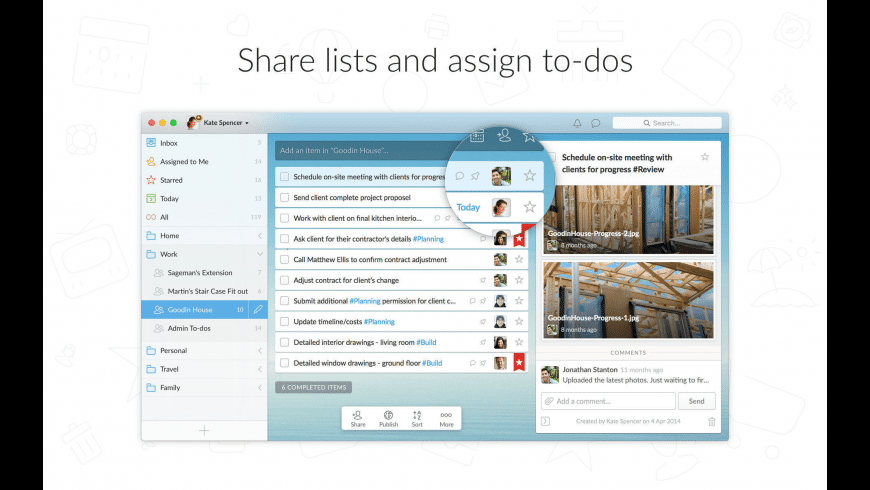Click the paperclip attach icon in comment box
This screenshot has height=490, width=870.
point(549,401)
